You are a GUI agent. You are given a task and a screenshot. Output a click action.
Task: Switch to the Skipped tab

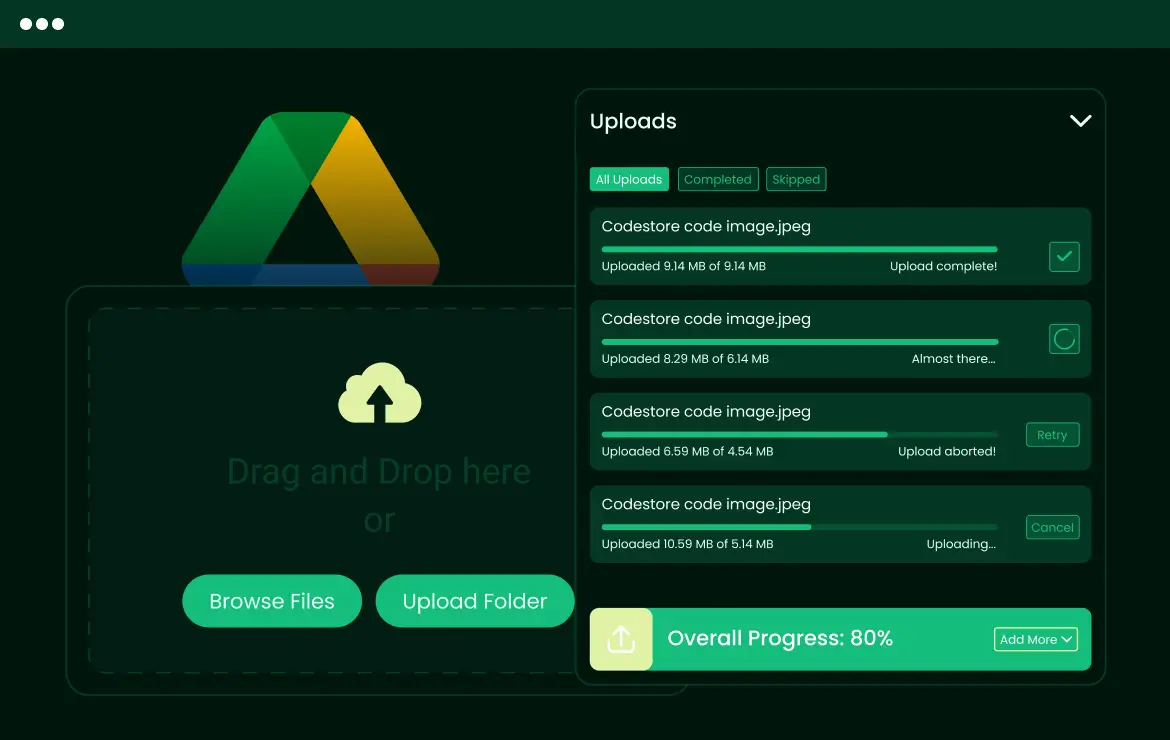tap(796, 179)
